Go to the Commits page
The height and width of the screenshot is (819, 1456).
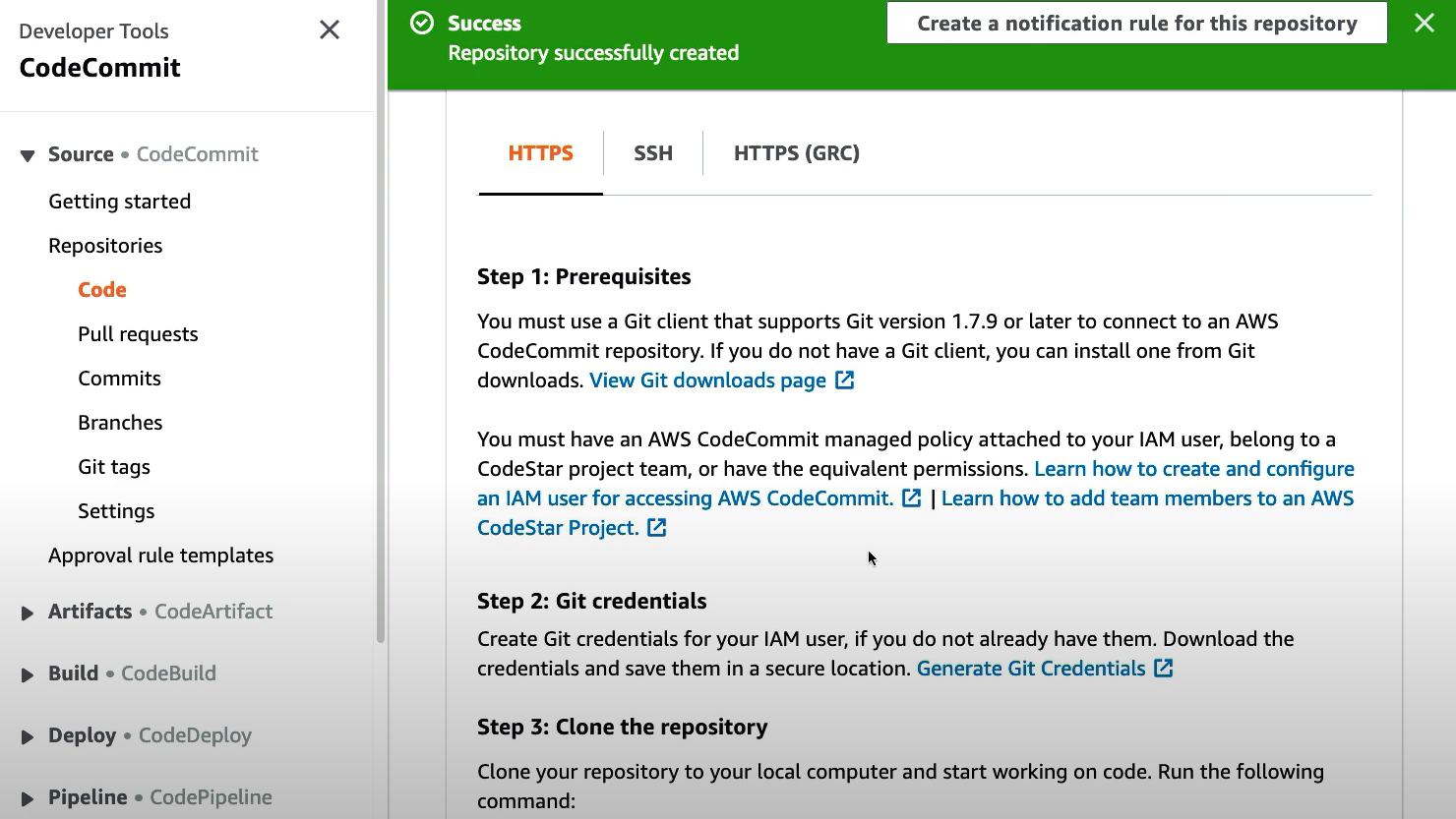click(x=119, y=378)
